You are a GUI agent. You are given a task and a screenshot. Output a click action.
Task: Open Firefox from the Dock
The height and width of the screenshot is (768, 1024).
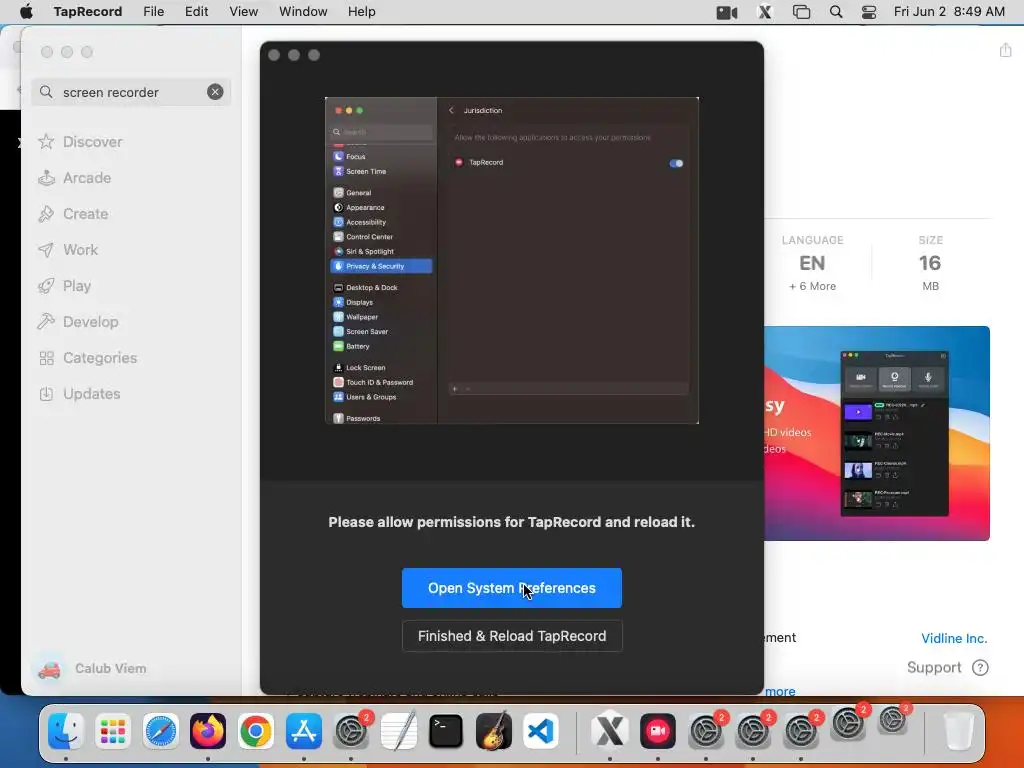click(x=208, y=731)
